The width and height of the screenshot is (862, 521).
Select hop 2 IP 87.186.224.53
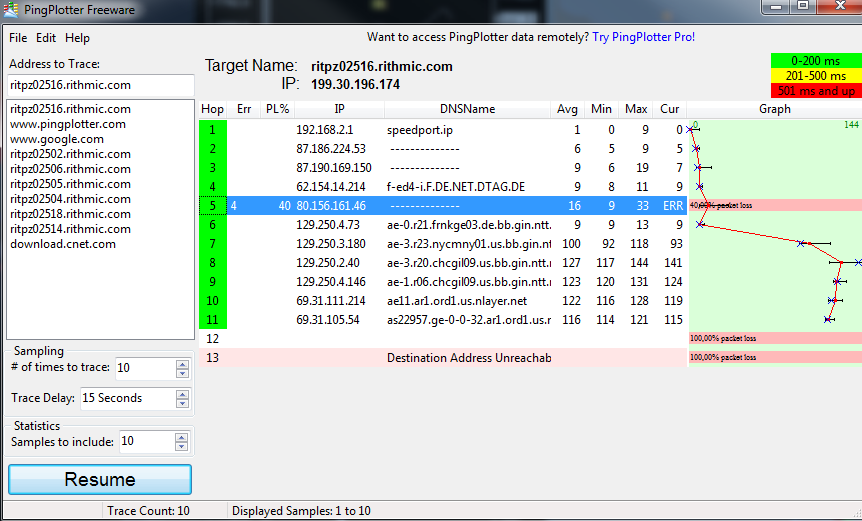(x=331, y=149)
